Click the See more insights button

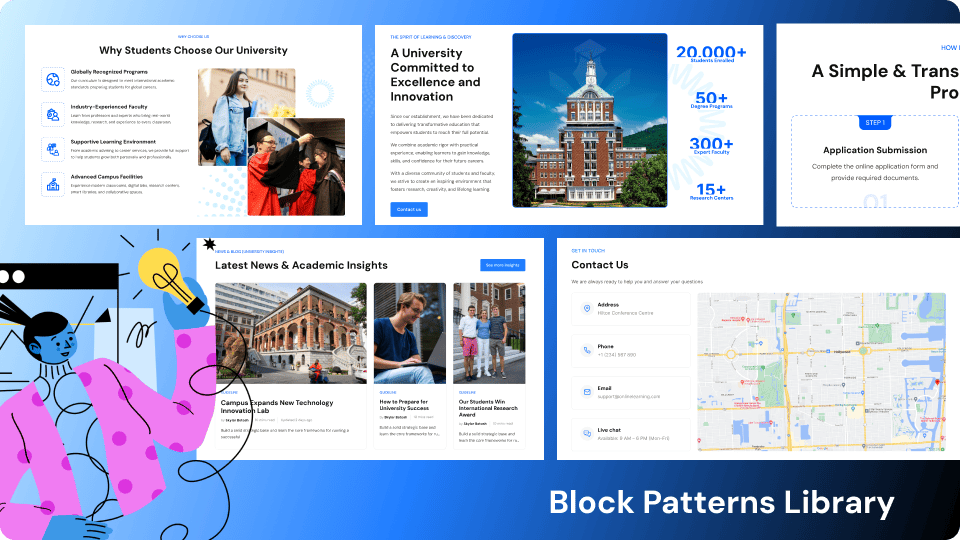503,265
